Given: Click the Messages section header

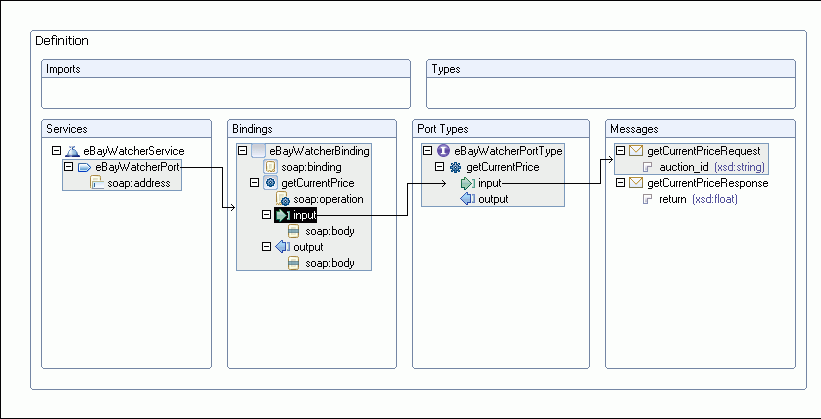Looking at the screenshot, I should point(701,129).
